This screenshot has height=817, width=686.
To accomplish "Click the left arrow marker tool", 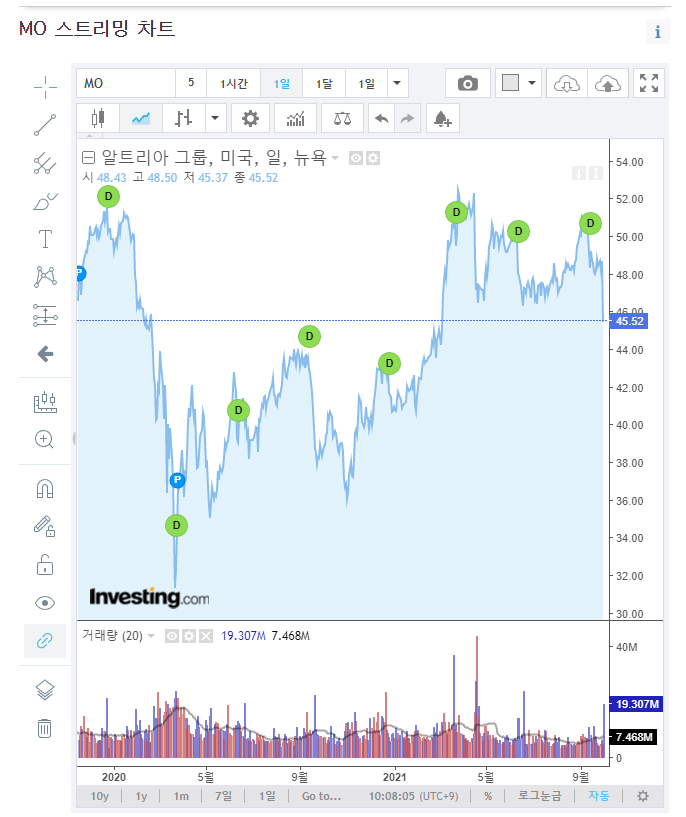I will [x=45, y=354].
